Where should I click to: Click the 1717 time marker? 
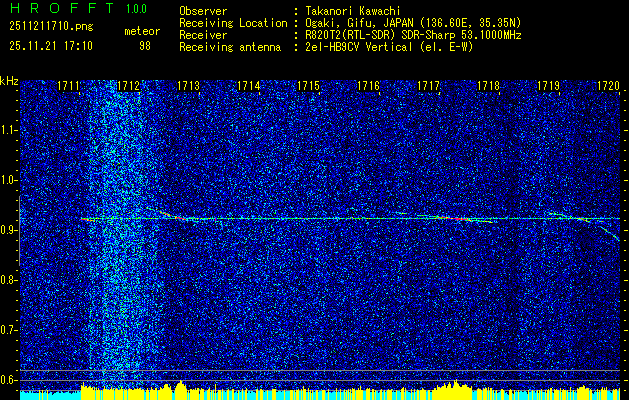tap(428, 86)
